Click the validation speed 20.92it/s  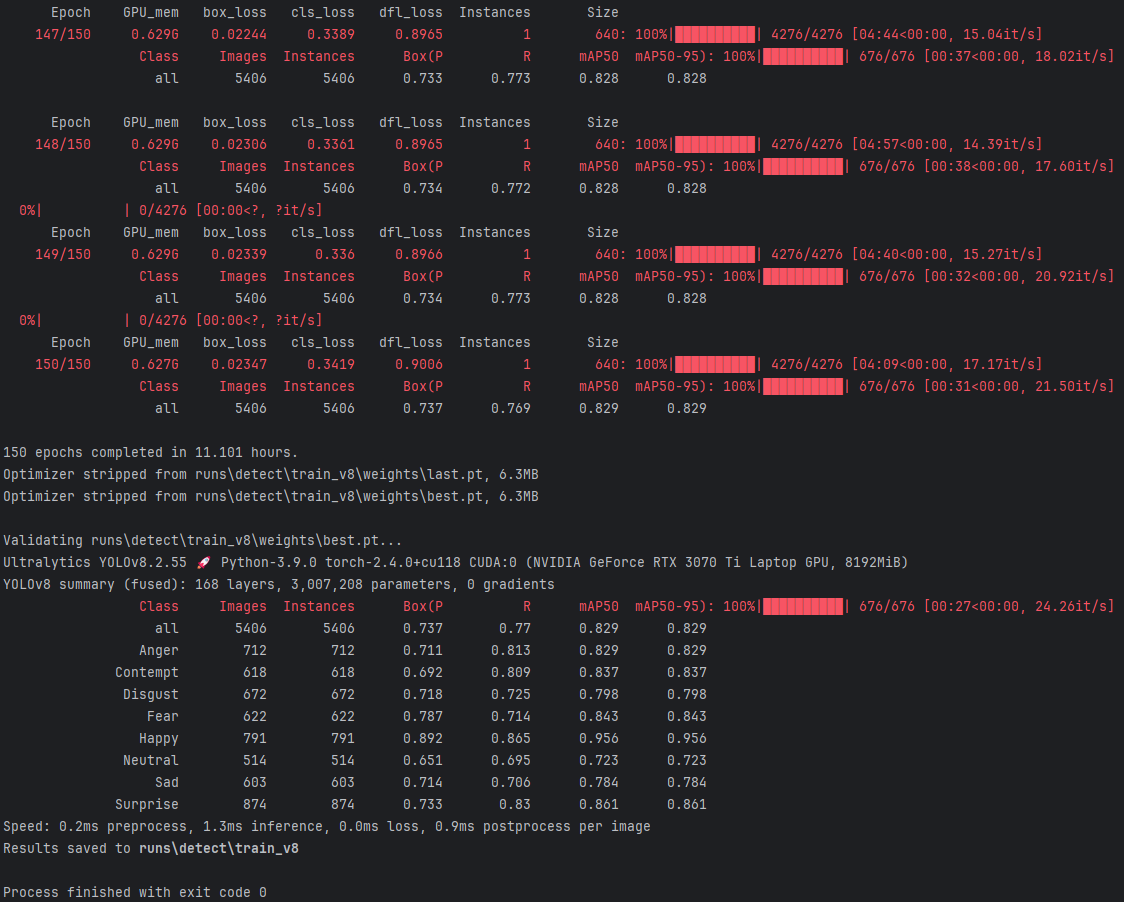(1071, 276)
